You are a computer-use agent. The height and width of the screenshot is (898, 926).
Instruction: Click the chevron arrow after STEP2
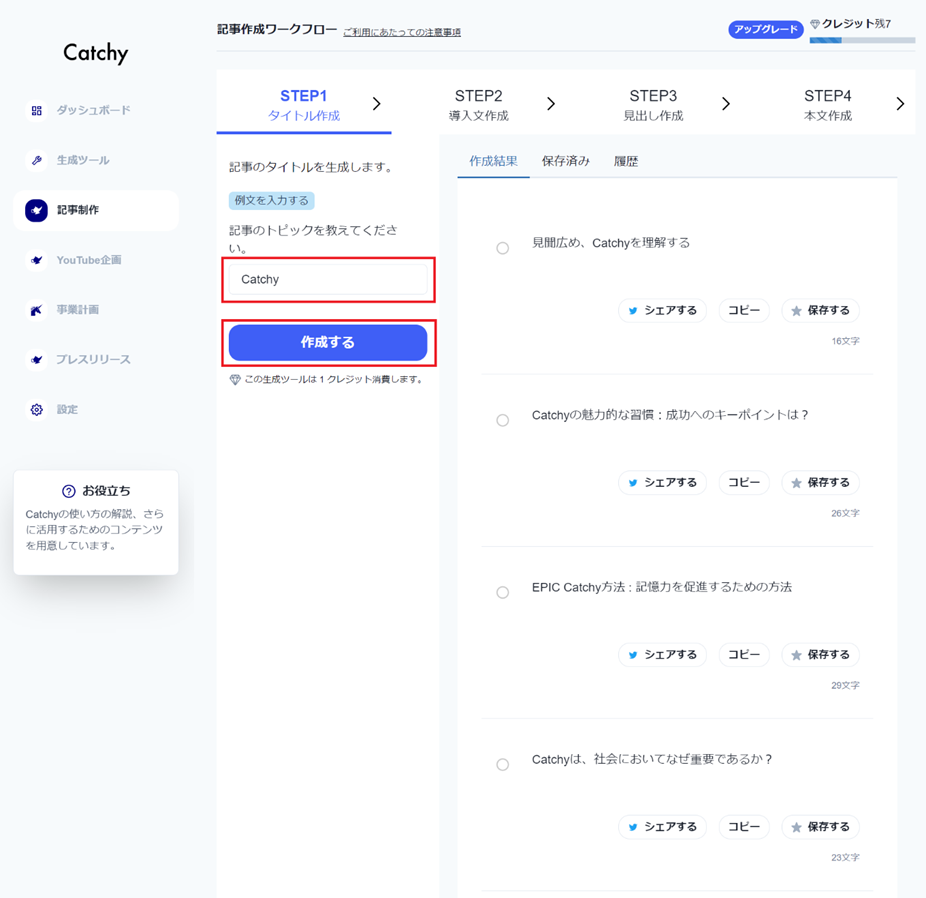coord(551,104)
